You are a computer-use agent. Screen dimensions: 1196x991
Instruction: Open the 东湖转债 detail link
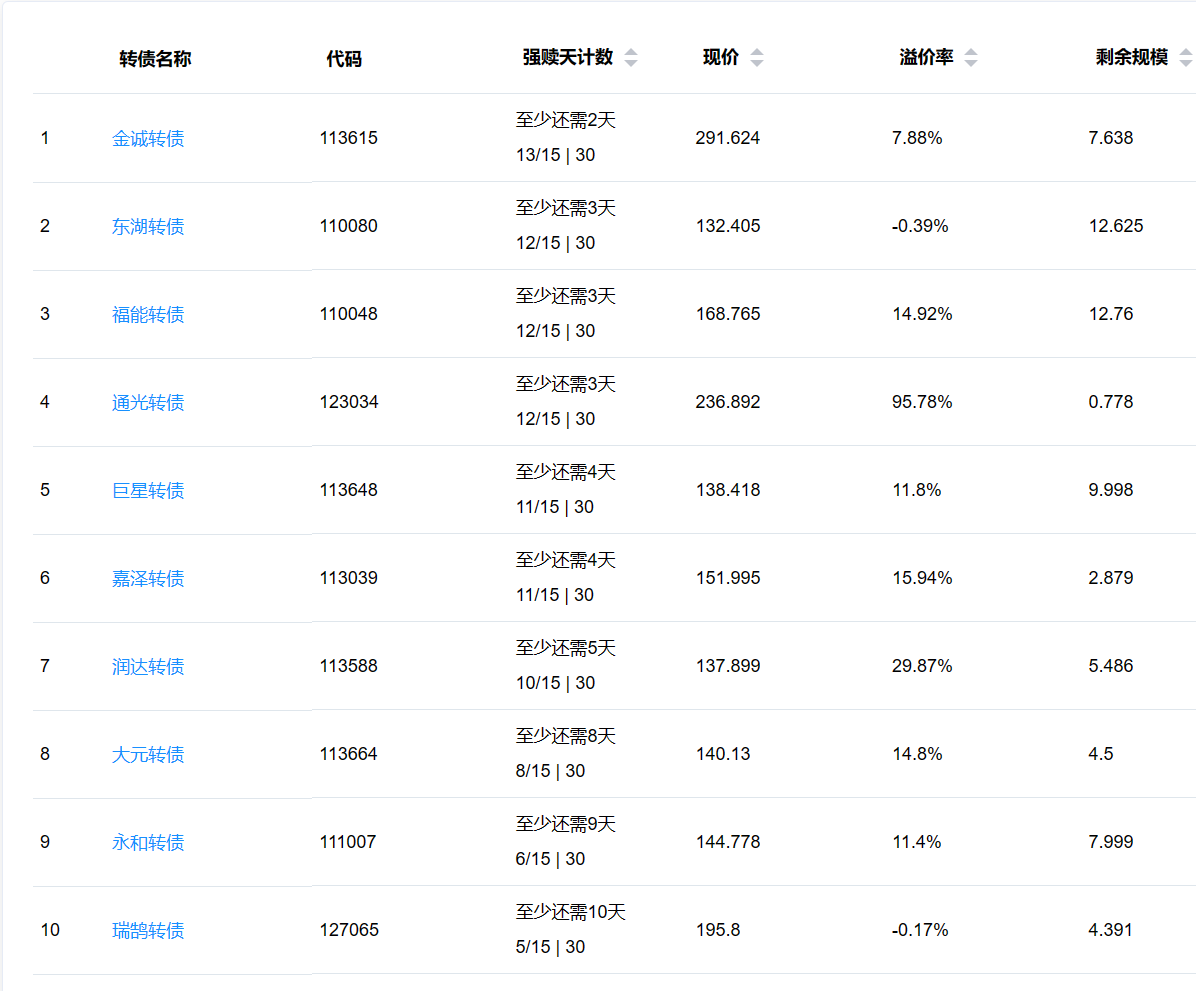point(148,226)
